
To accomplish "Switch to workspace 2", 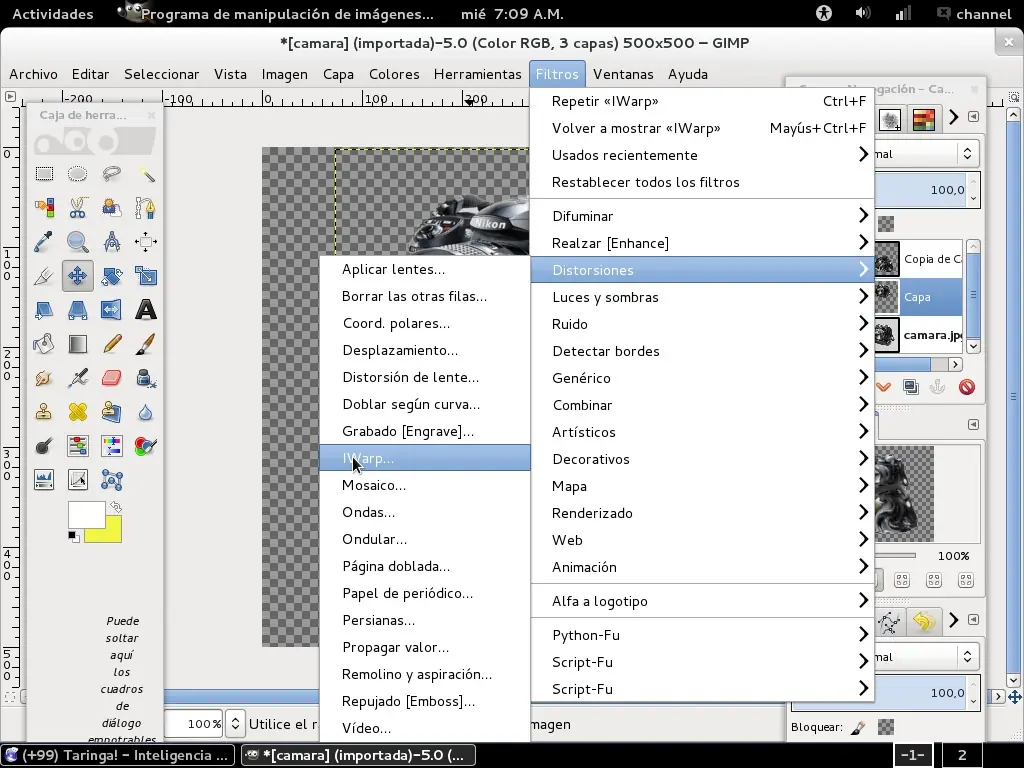I will [x=962, y=755].
